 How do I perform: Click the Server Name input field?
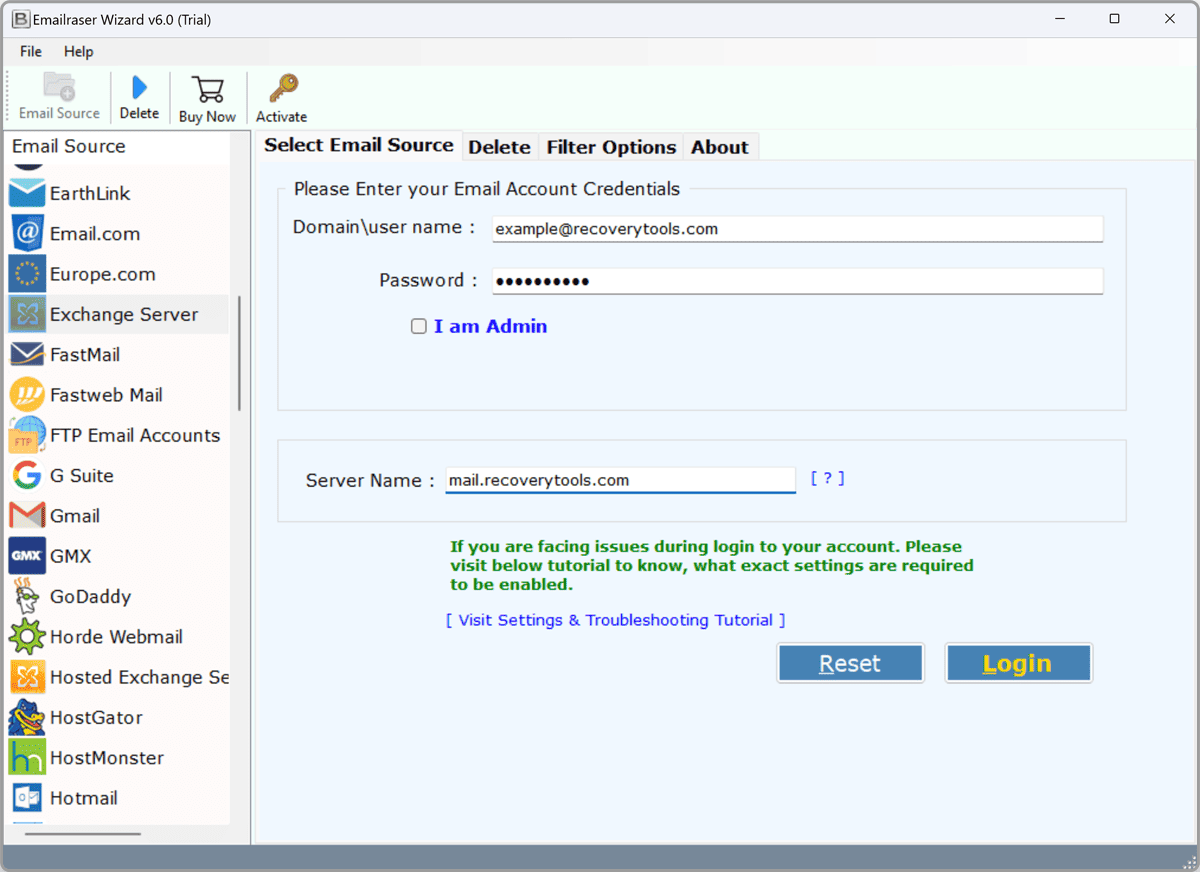click(620, 480)
